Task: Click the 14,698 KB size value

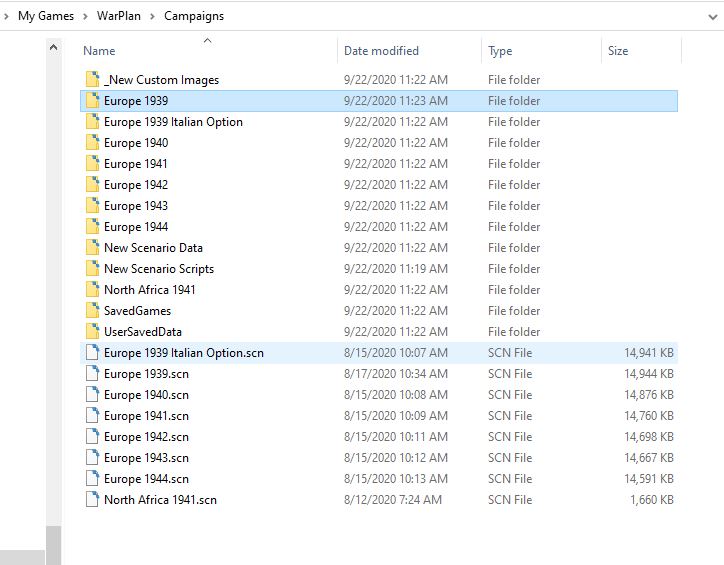Action: click(649, 437)
